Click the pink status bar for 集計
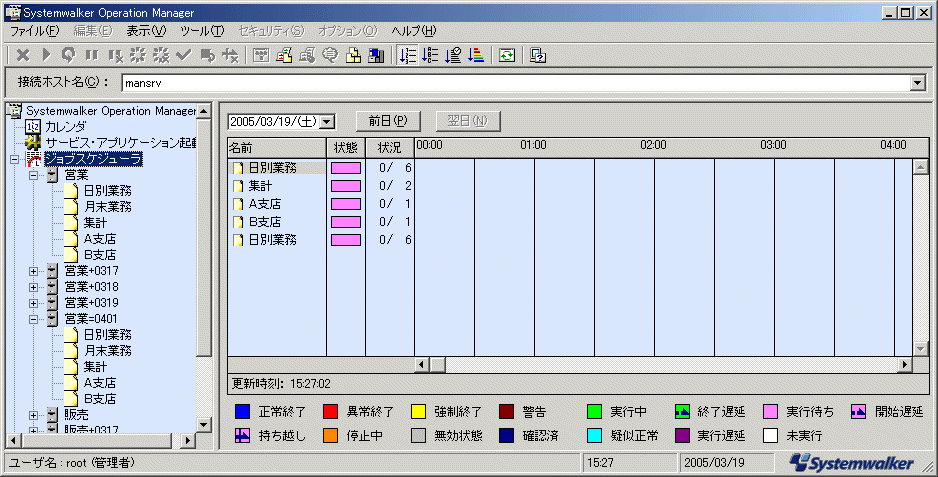The height and width of the screenshot is (477, 938). coord(346,186)
